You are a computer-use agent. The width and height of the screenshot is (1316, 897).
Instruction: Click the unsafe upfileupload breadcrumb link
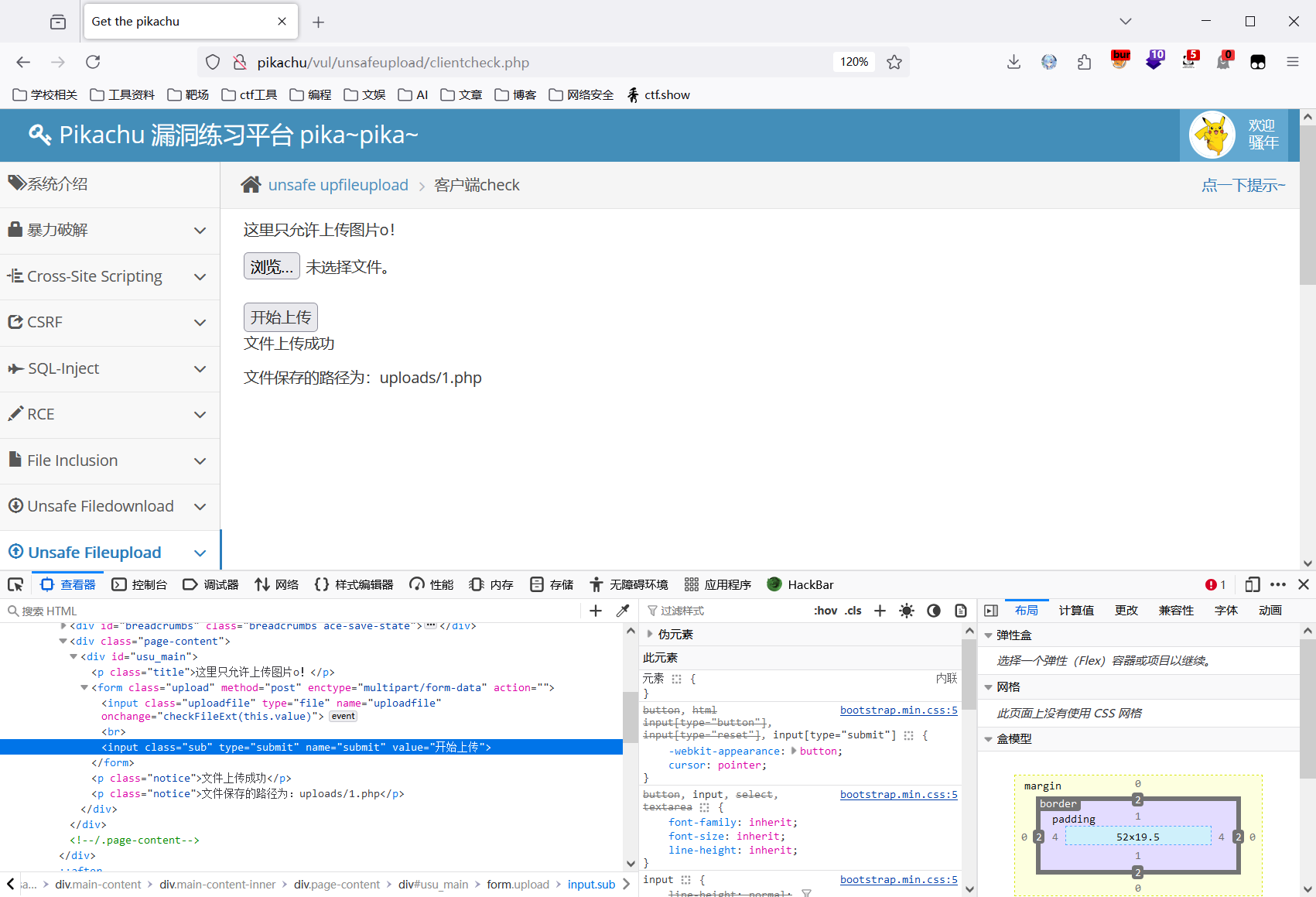tap(338, 185)
